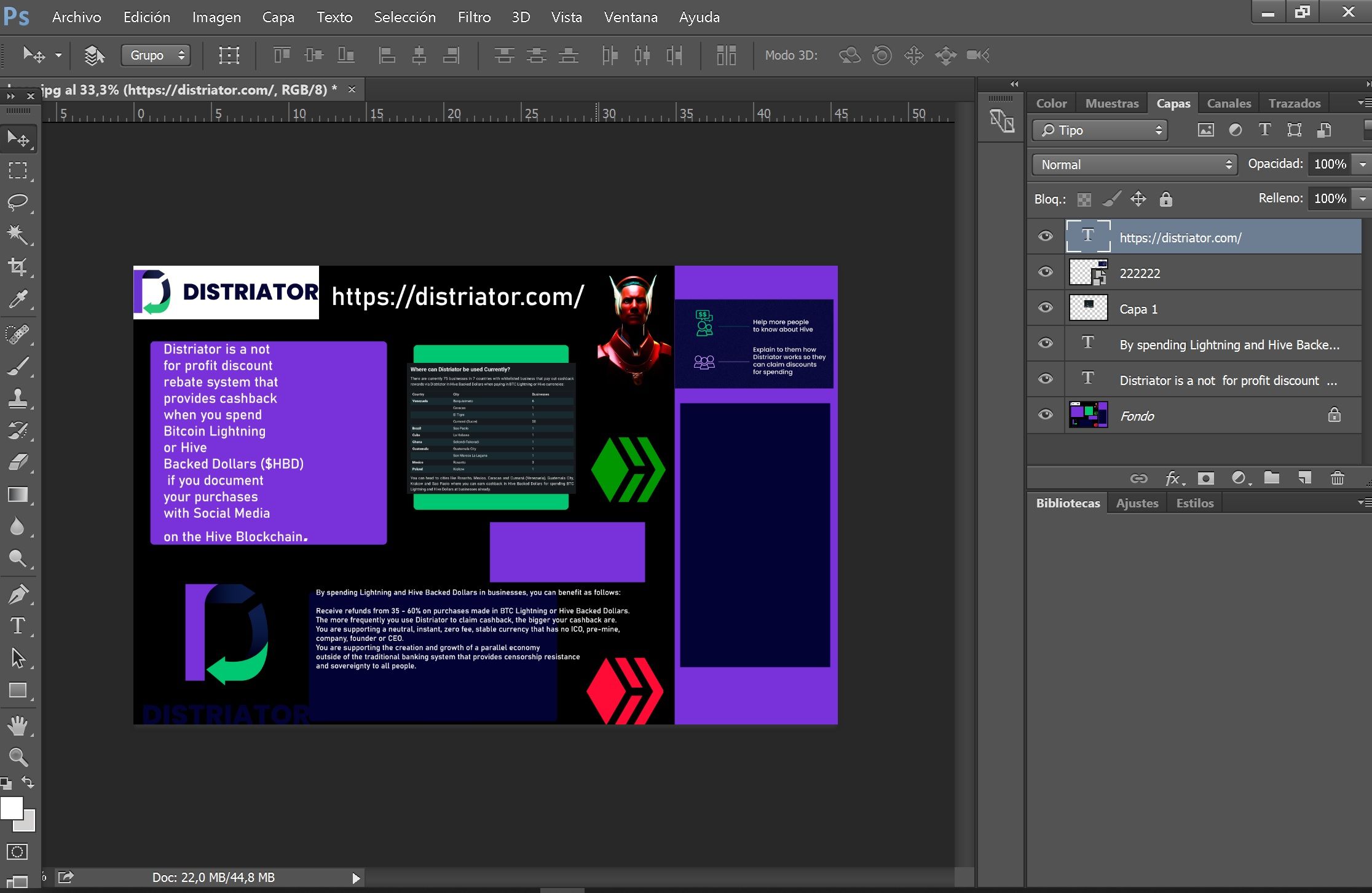Viewport: 1372px width, 893px height.
Task: Select the Eraser tool
Action: click(18, 462)
